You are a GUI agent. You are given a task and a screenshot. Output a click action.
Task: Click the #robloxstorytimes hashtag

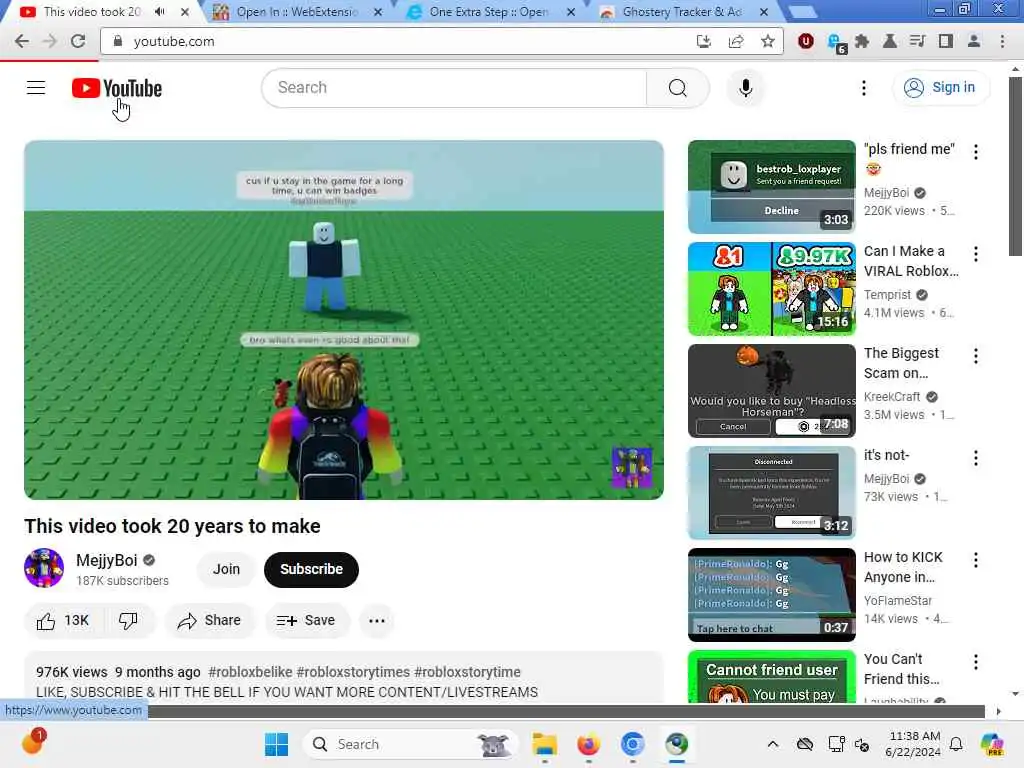[x=353, y=672]
